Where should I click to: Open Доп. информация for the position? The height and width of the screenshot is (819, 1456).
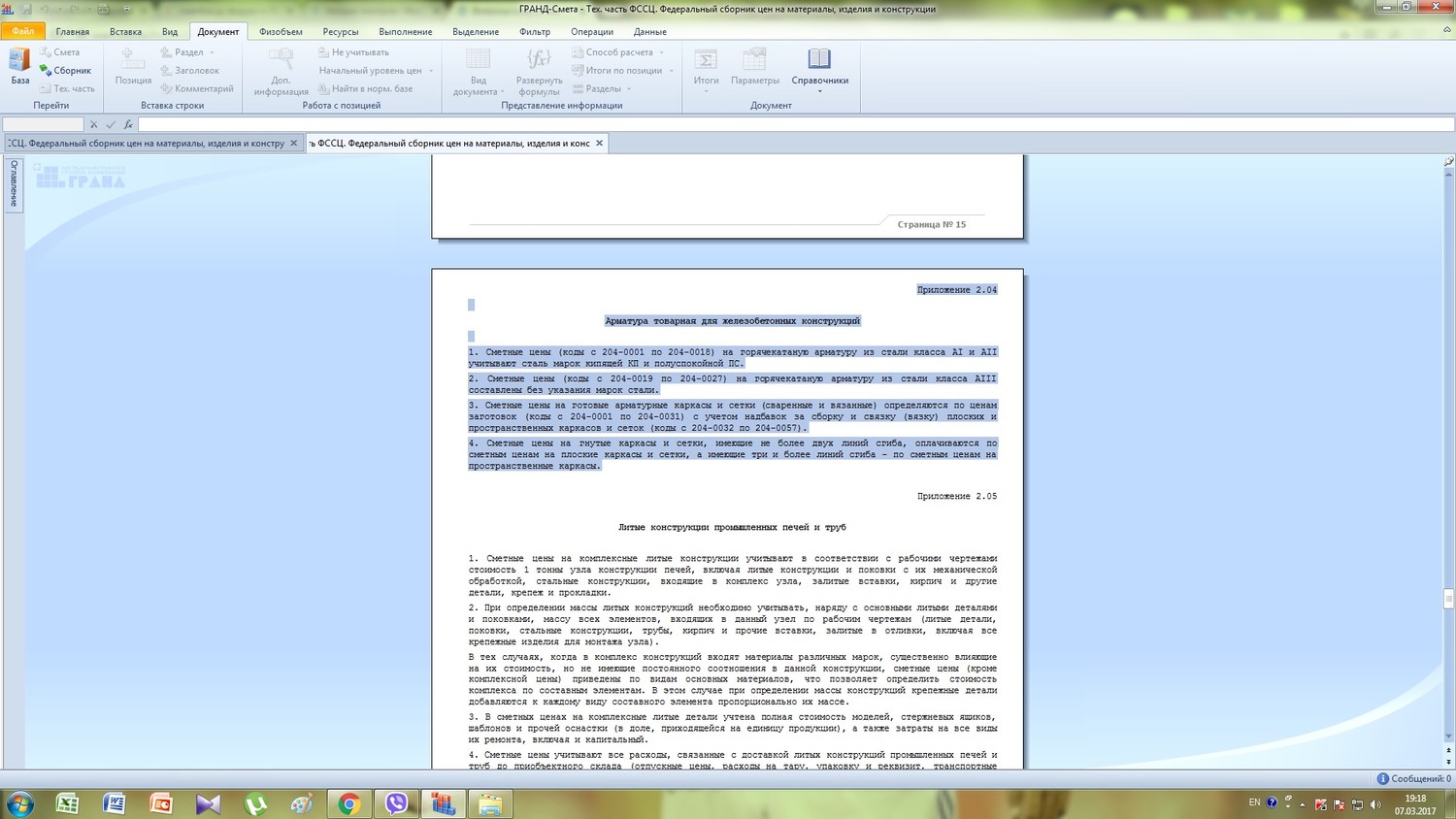(x=281, y=72)
